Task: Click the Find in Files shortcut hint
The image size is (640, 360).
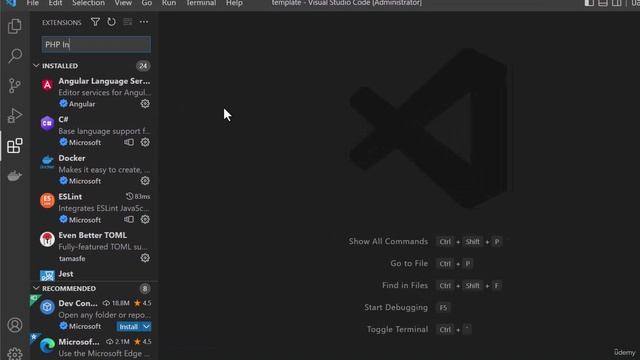Action: 442,286
